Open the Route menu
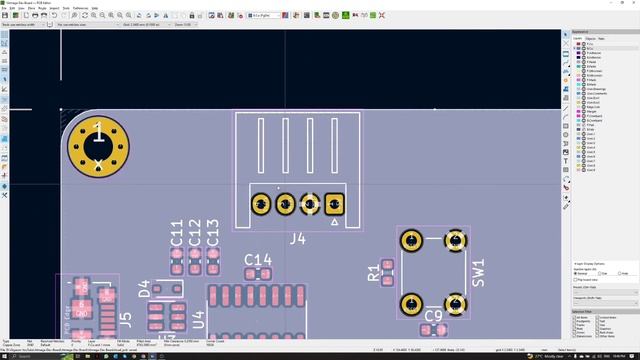This screenshot has width=640, height=360. [x=42, y=8]
